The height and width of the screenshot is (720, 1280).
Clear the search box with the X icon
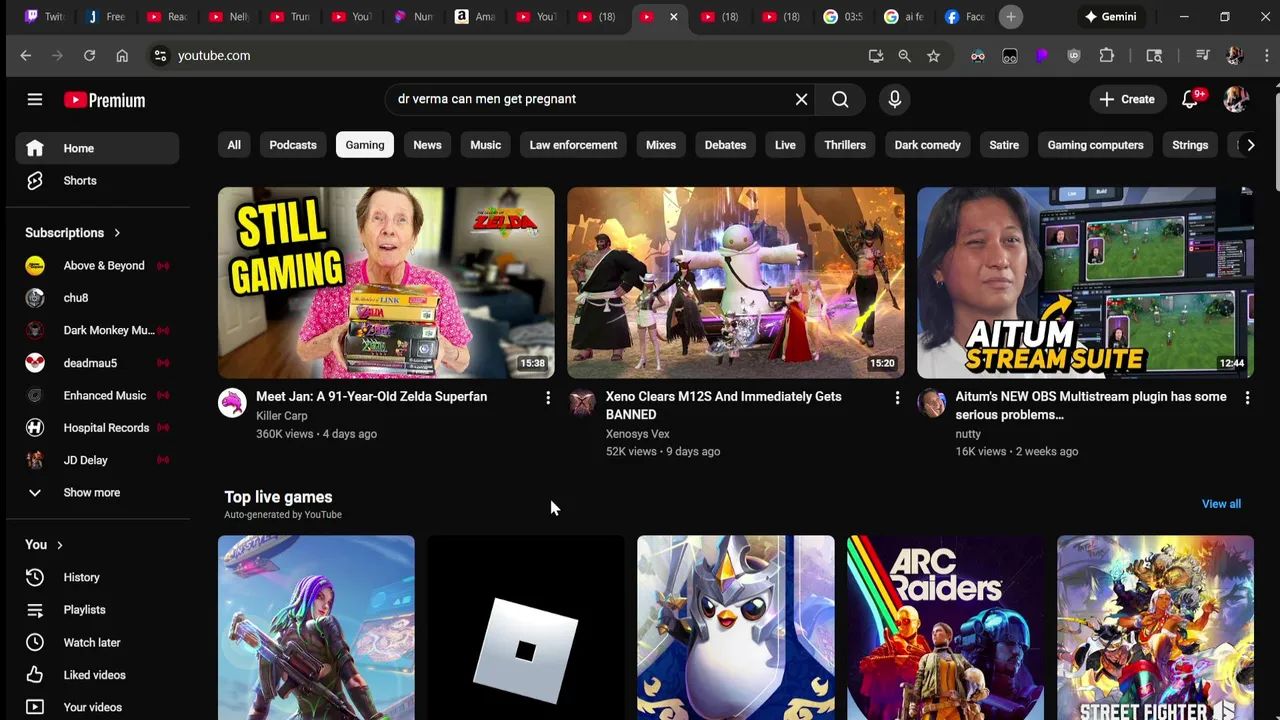[x=801, y=99]
